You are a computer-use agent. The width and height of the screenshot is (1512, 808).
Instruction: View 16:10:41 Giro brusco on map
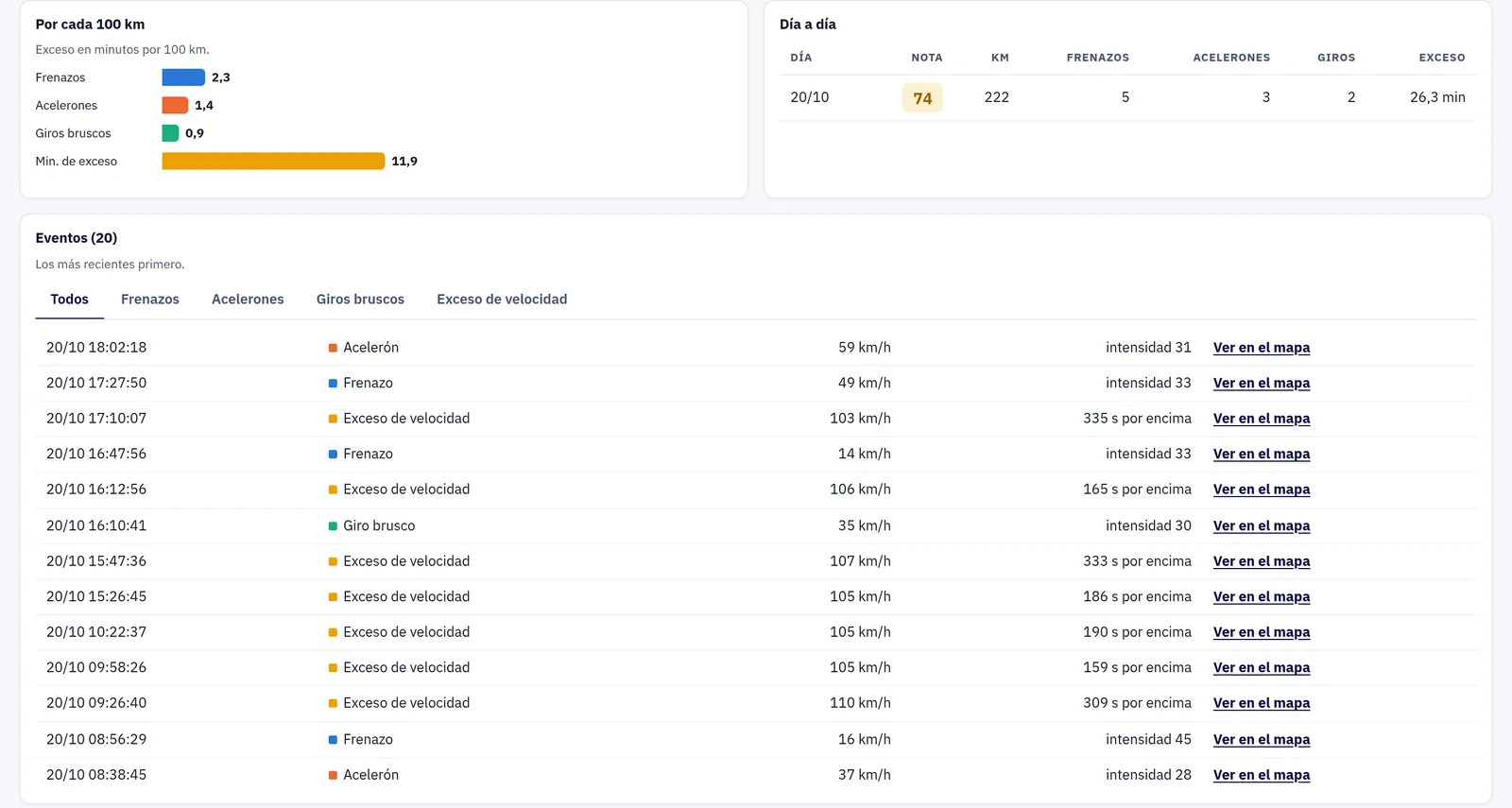coord(1262,525)
